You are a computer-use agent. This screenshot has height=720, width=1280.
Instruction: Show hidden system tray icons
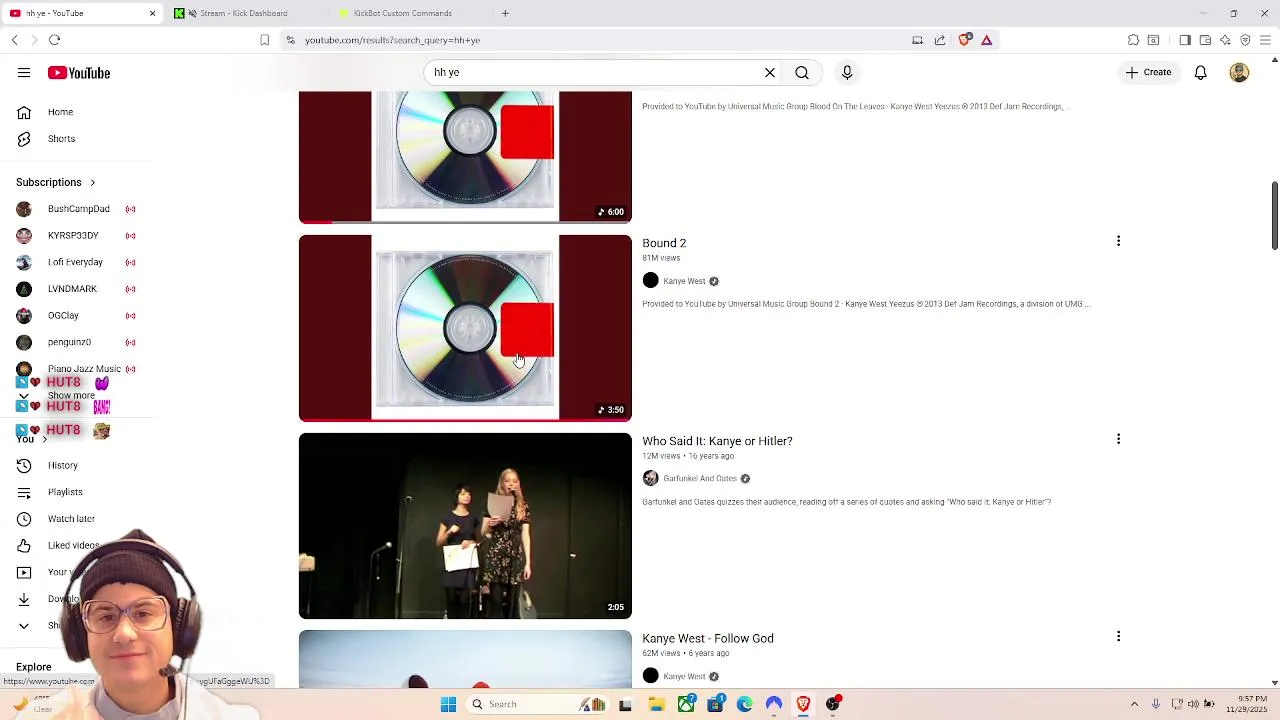tap(1134, 704)
